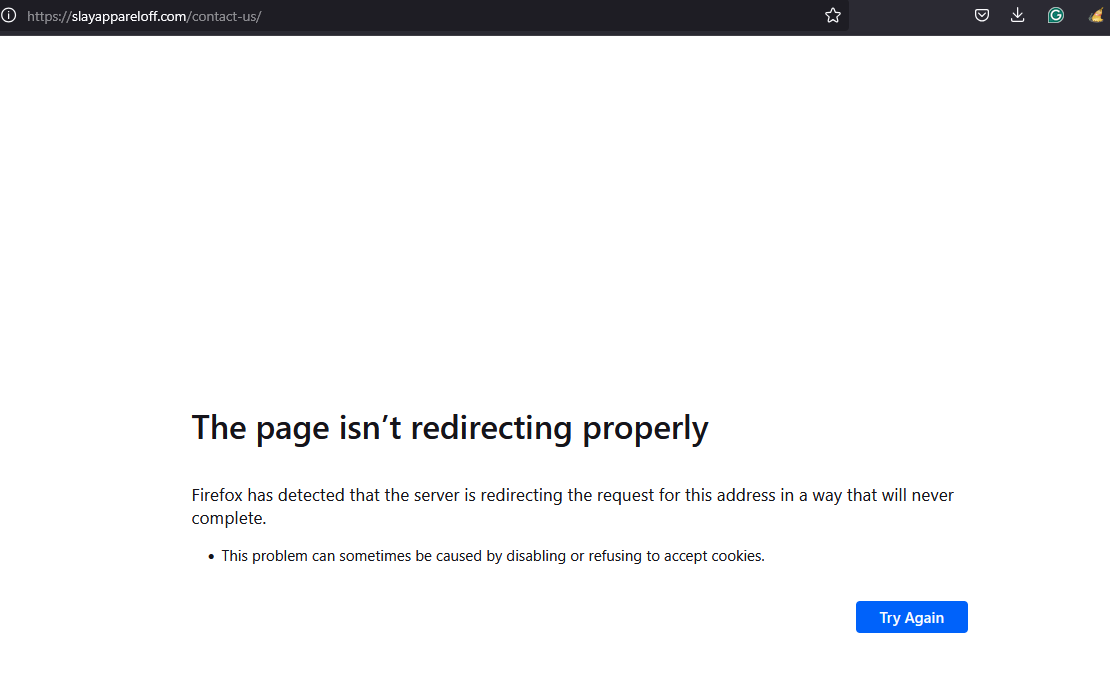This screenshot has width=1110, height=689.
Task: Click empty toolbar space left of Pocket icon
Action: (910, 15)
